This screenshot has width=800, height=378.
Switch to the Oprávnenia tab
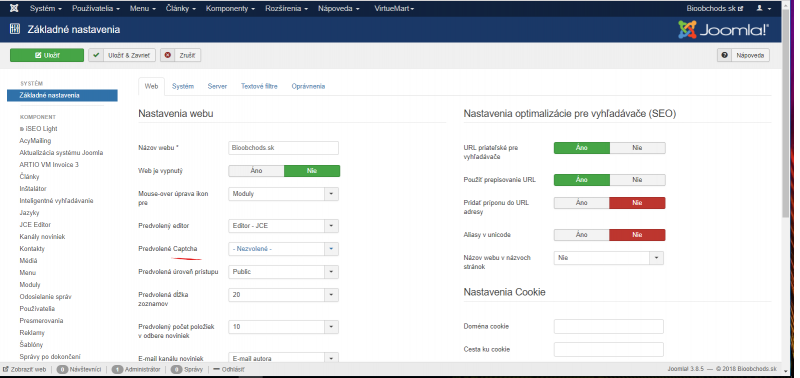(308, 86)
